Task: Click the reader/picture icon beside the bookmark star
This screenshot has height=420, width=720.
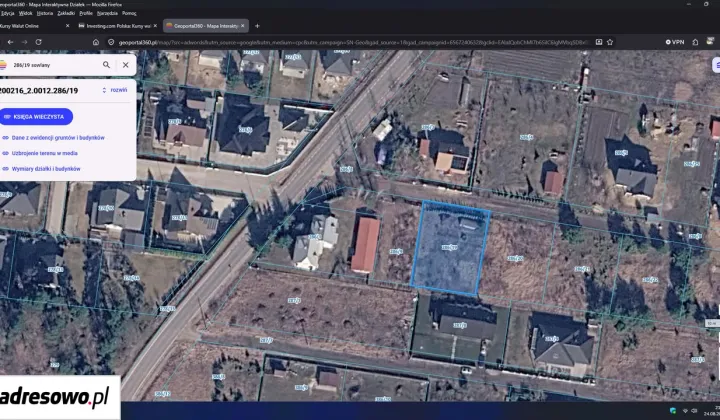Action: [599, 42]
